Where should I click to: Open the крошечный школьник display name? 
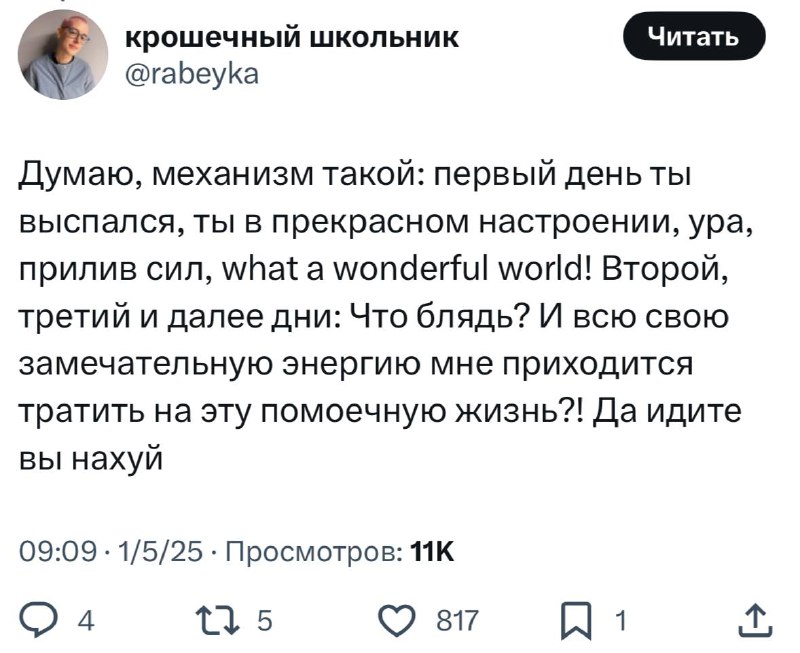point(292,38)
